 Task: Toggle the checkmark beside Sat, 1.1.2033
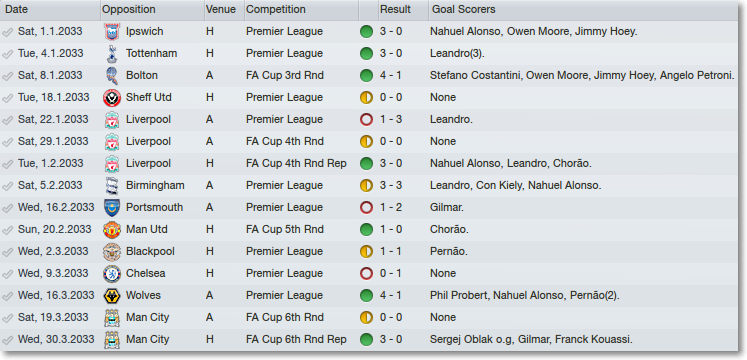8,32
